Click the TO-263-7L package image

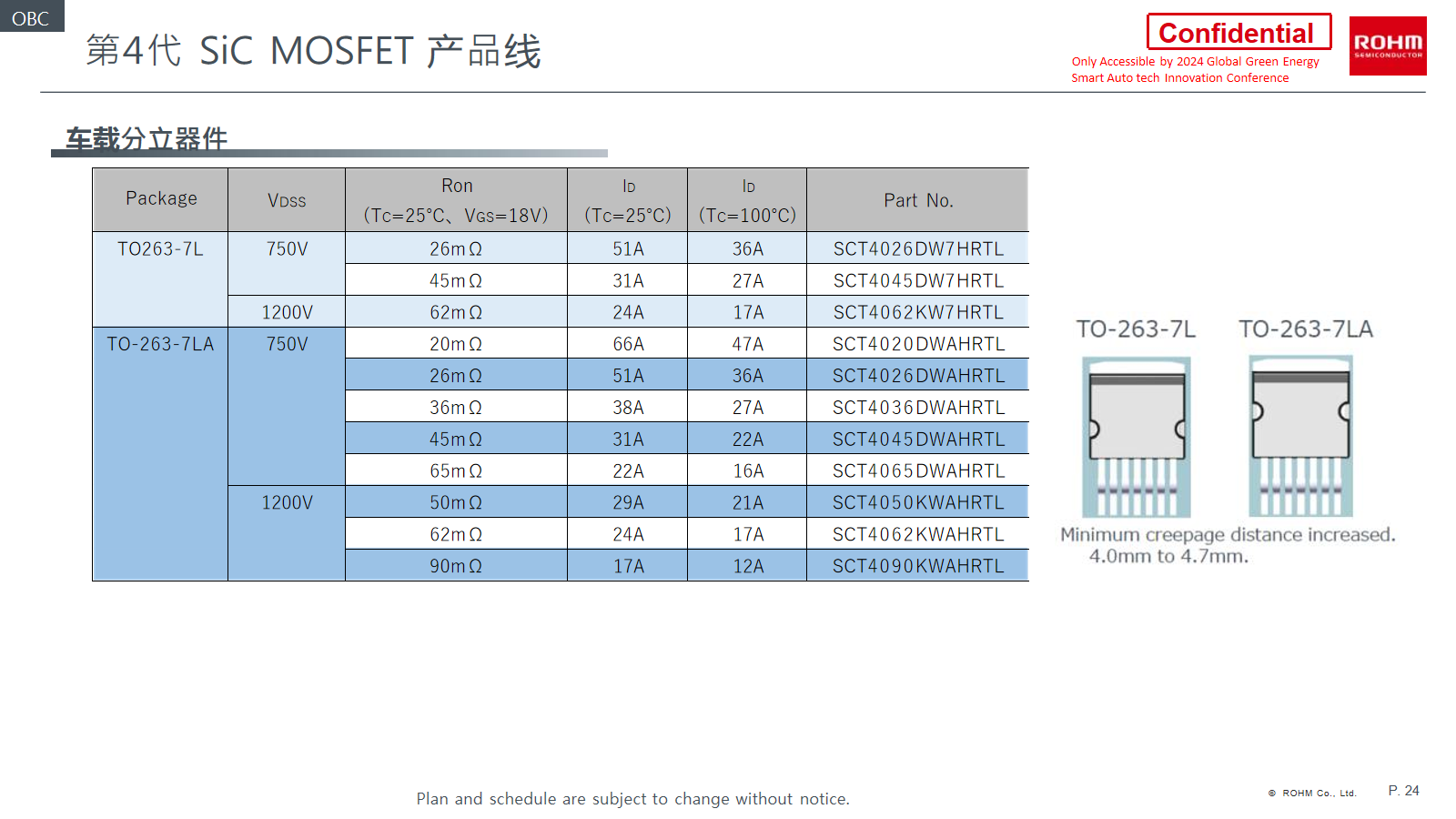(1136, 437)
